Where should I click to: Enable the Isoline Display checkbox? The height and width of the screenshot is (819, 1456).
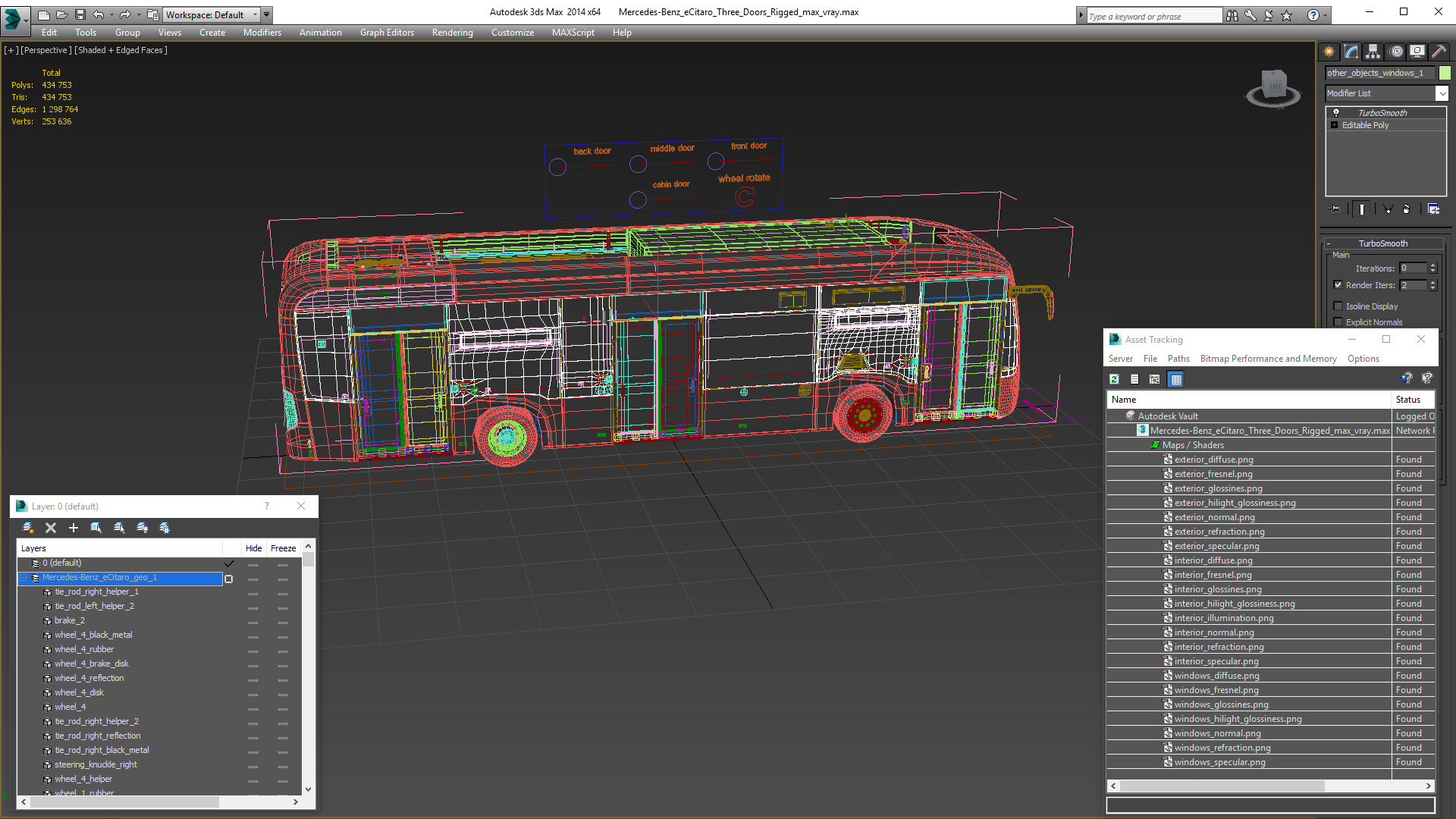coord(1338,306)
